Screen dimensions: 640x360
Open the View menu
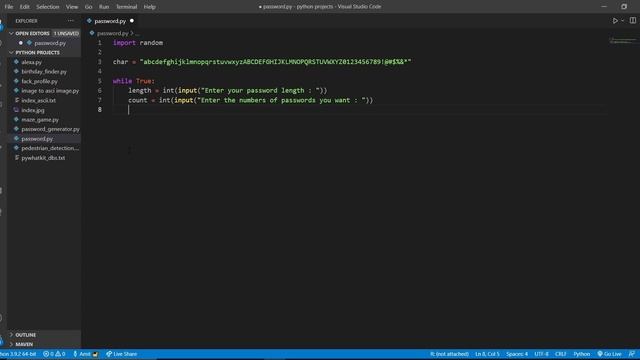tap(72, 7)
